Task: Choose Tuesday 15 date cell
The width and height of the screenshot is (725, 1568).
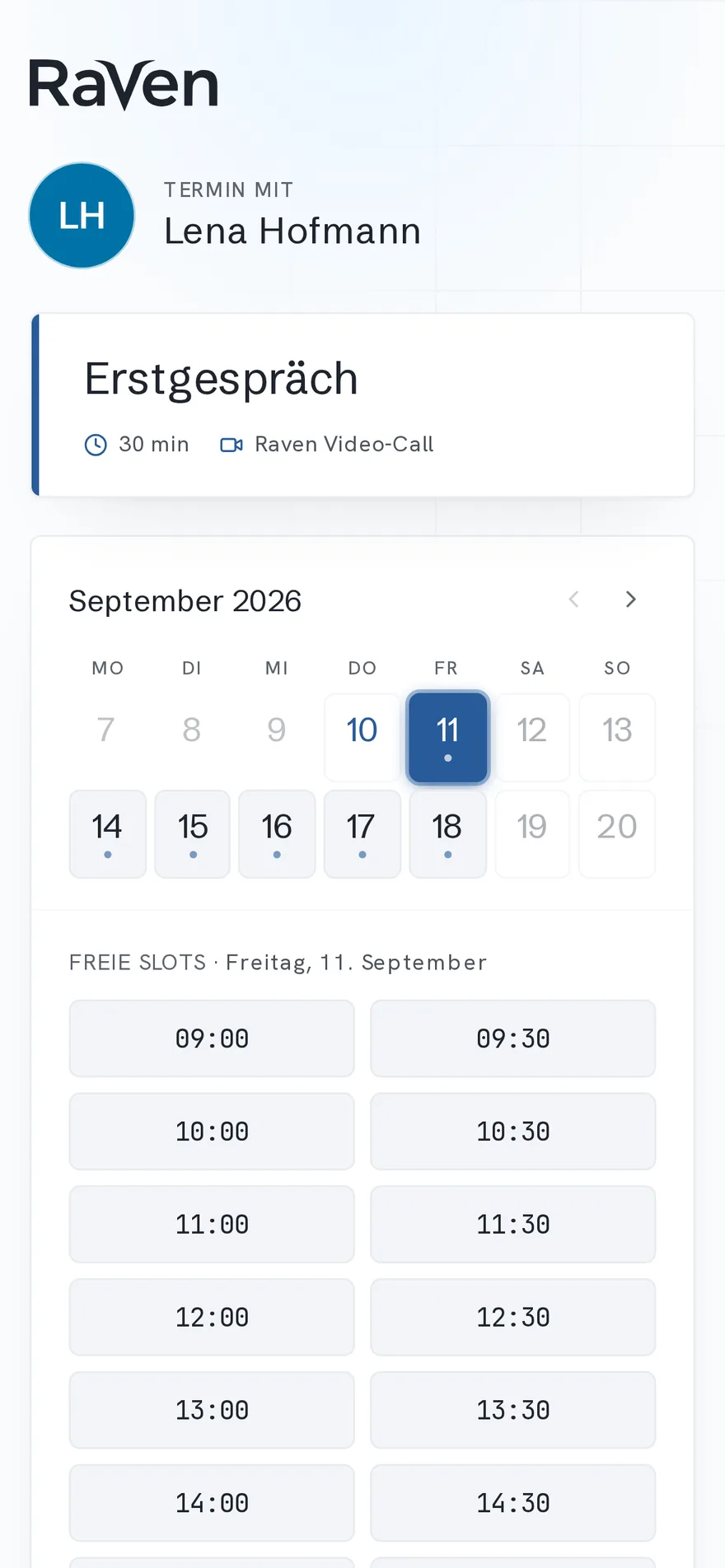Action: [x=193, y=834]
